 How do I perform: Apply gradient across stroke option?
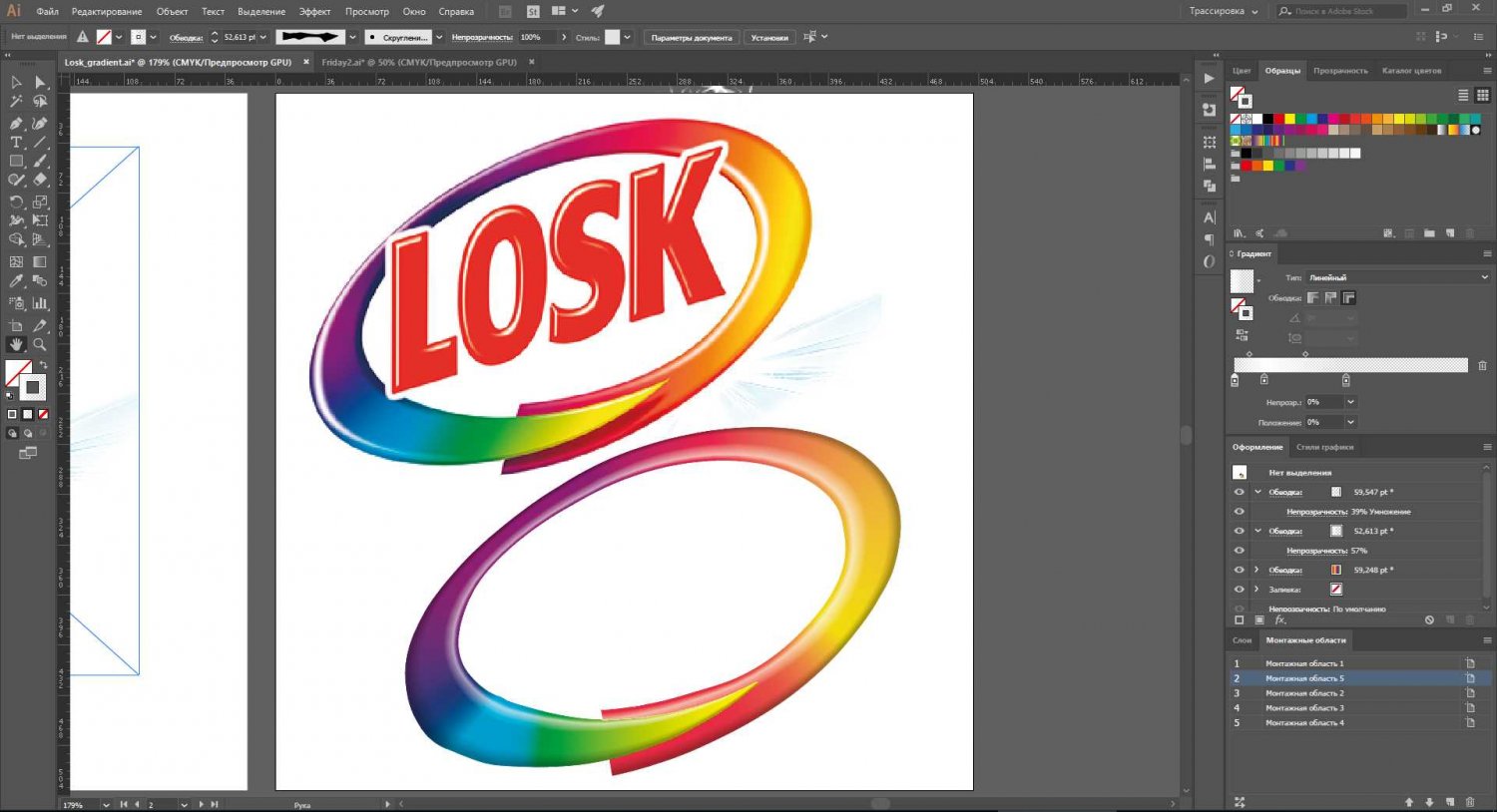1349,298
